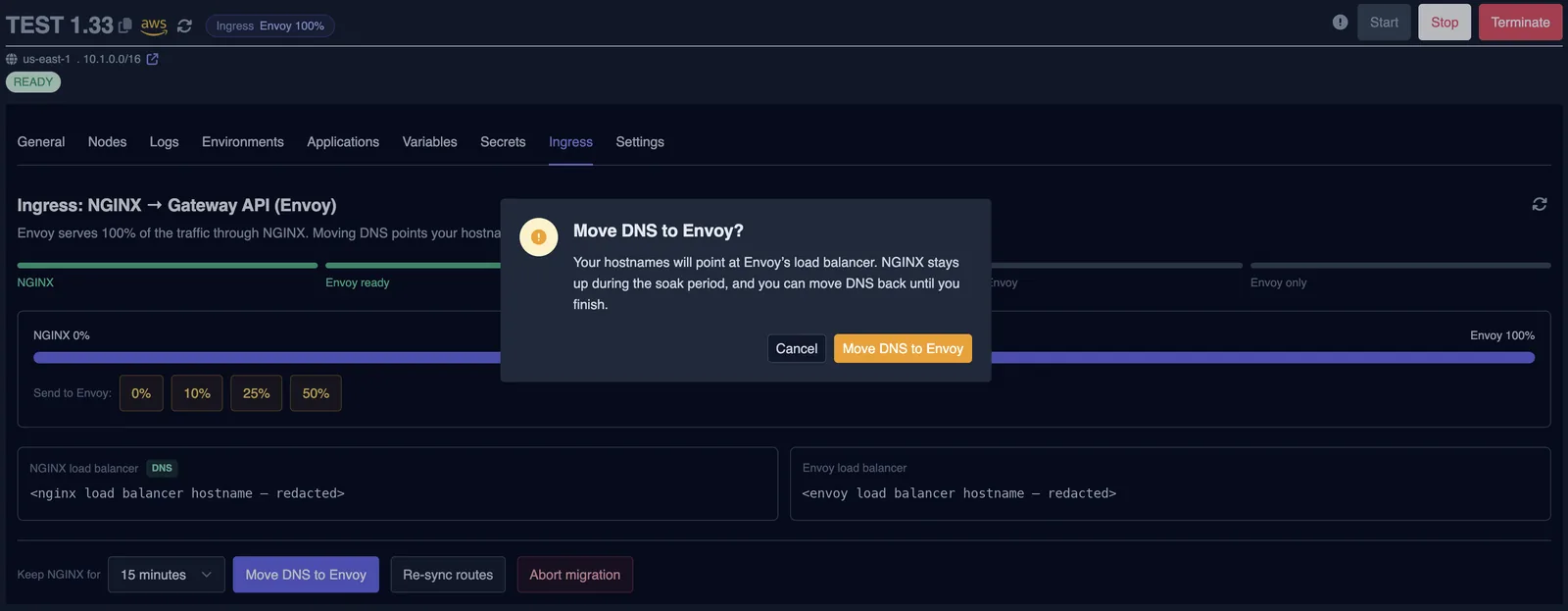Click the Envoy only step label
The height and width of the screenshot is (611, 1568).
click(x=1278, y=282)
